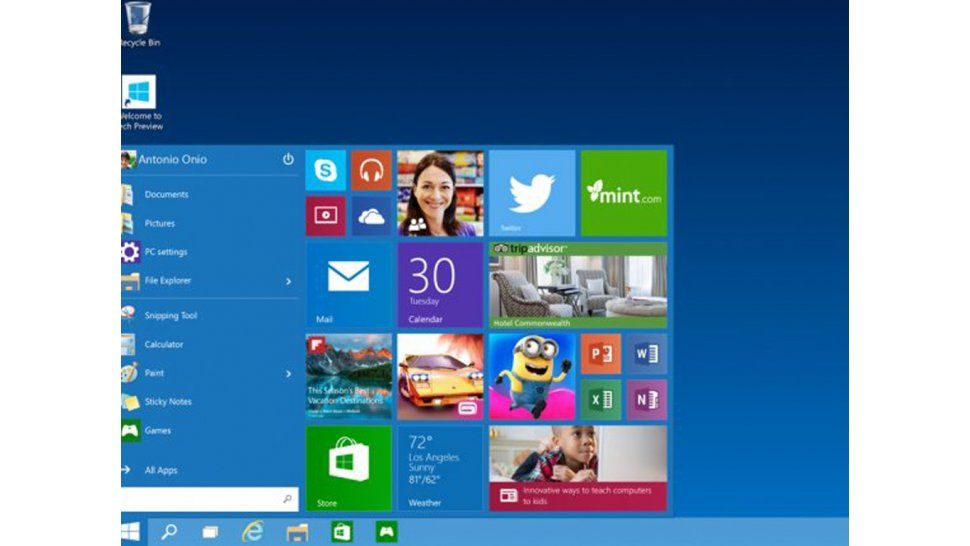Open the OneDrive cloud tile
The height and width of the screenshot is (546, 970).
[371, 216]
